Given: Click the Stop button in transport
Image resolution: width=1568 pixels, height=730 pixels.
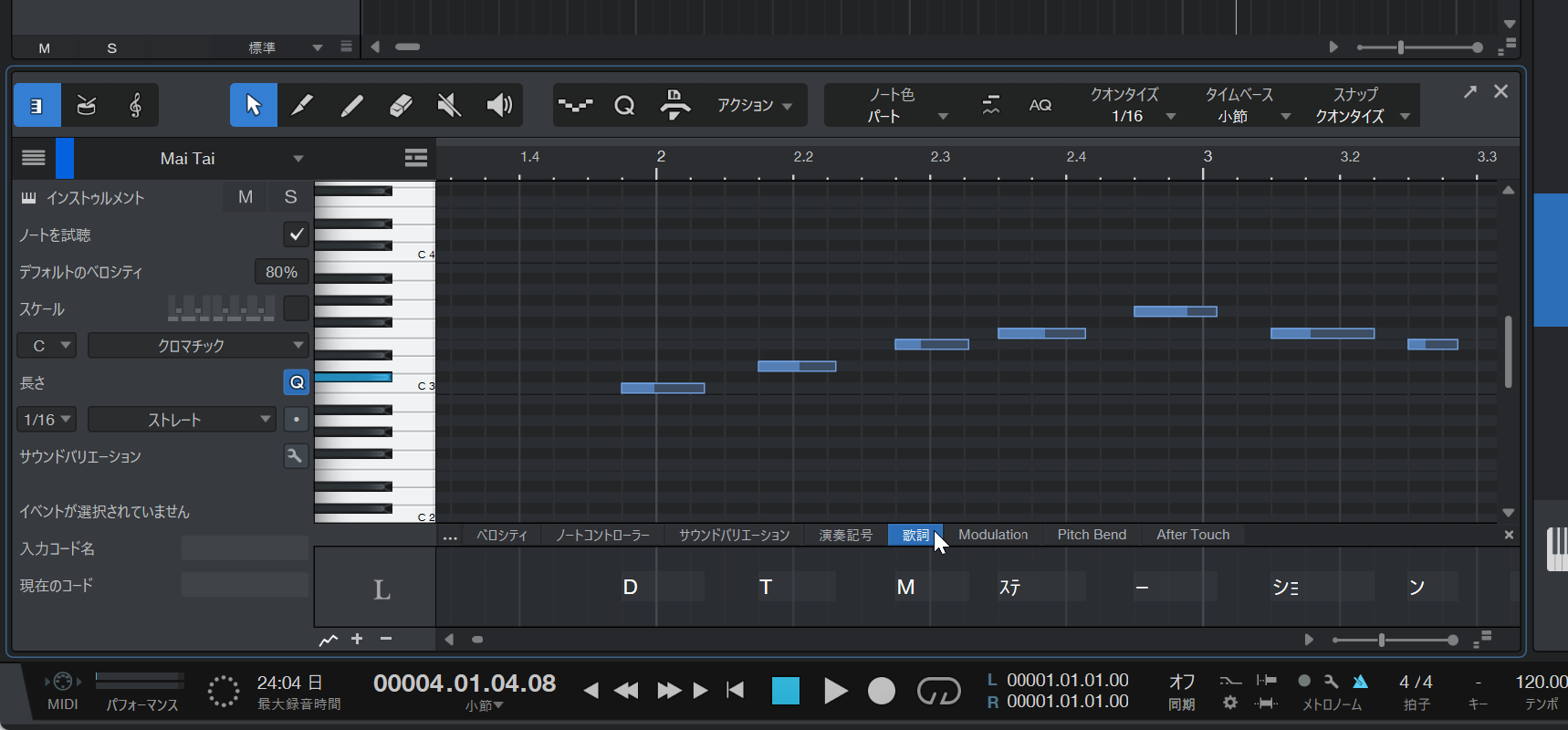Looking at the screenshot, I should click(786, 691).
